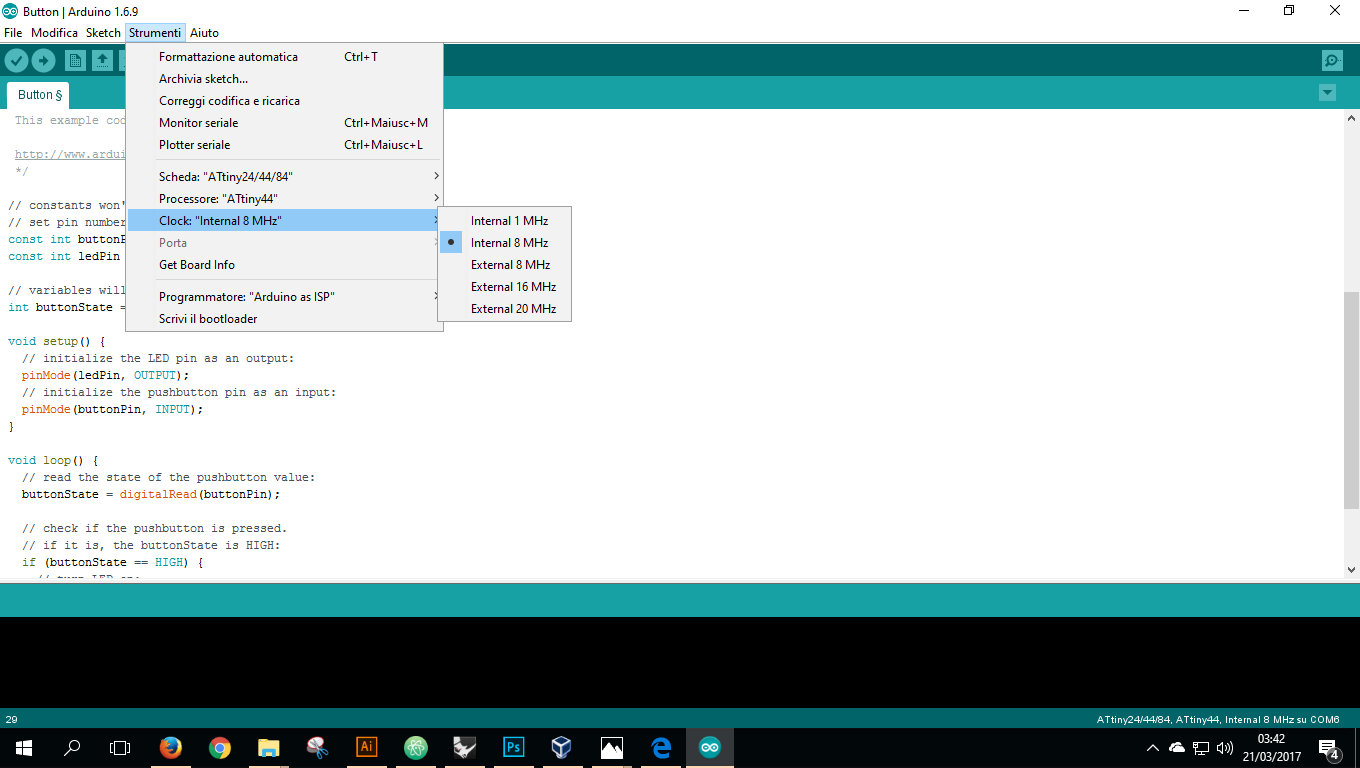Screen dimensions: 1360x768
Task: Click the Verify checkmark toolbar icon
Action: 16,61
